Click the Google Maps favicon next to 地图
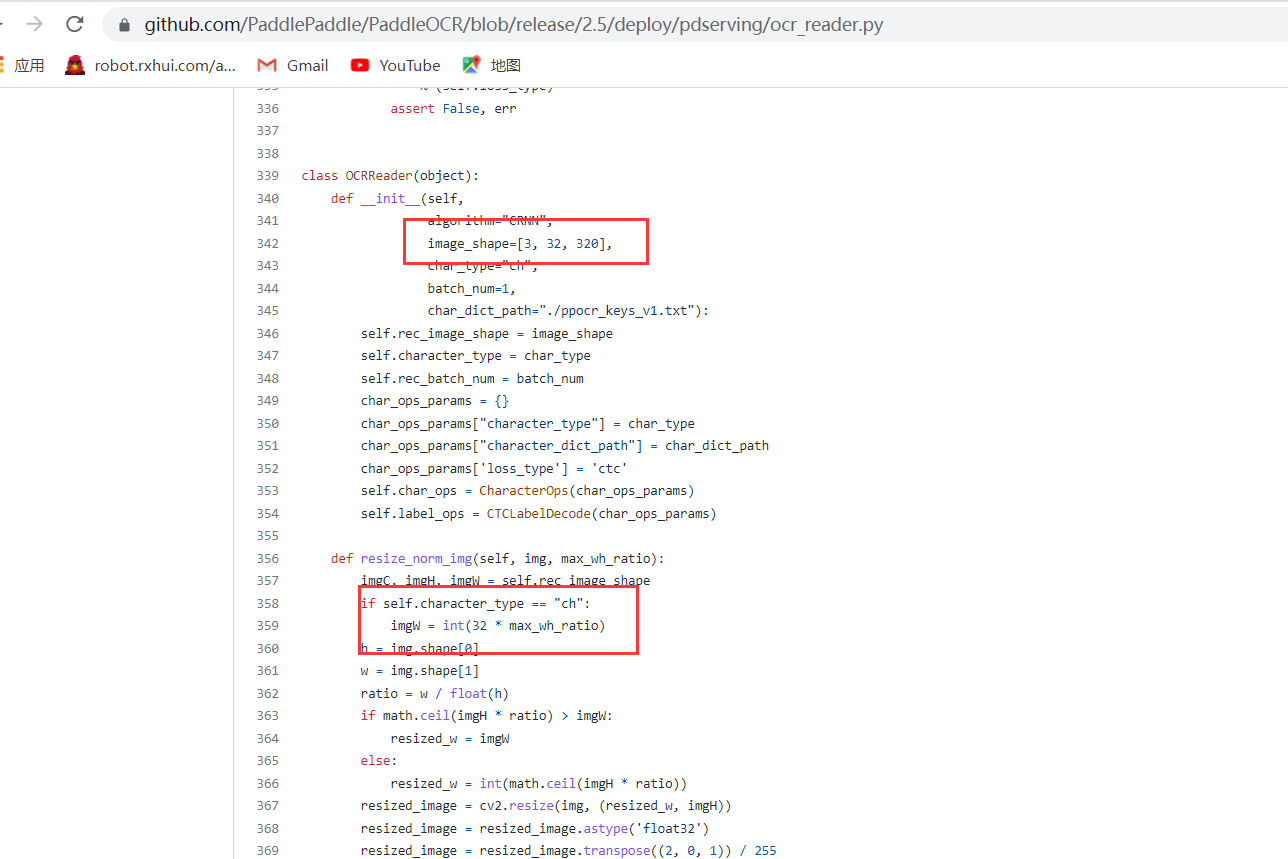The image size is (1288, 859). point(470,64)
